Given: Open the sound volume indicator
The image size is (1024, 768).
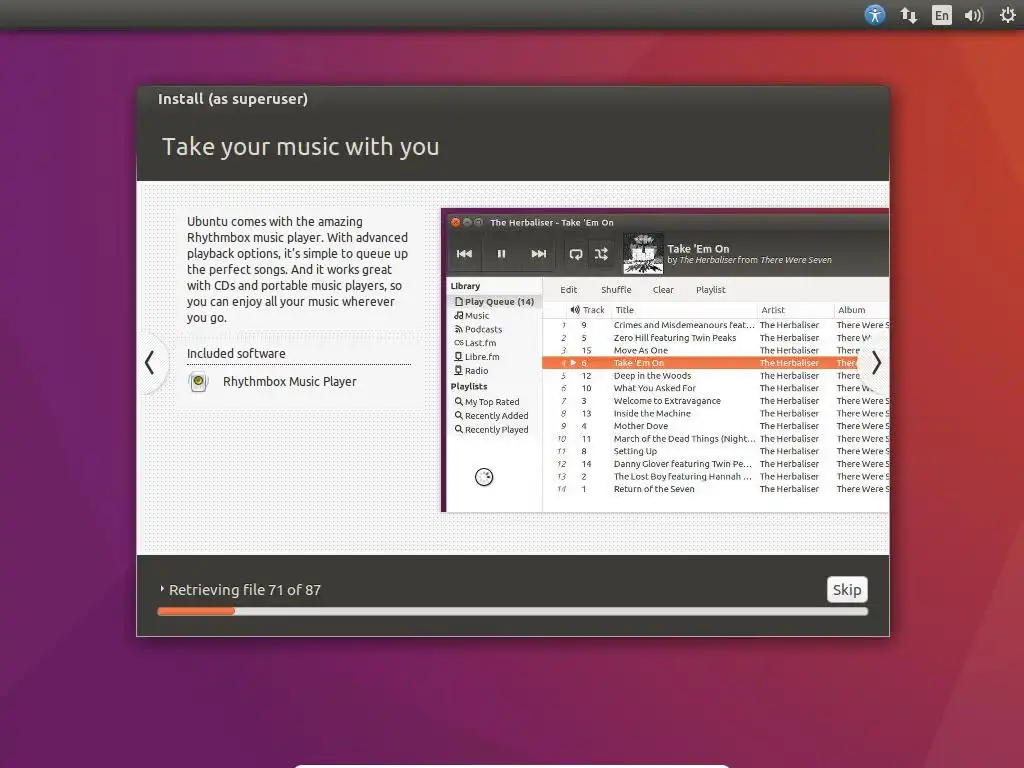Looking at the screenshot, I should pyautogui.click(x=973, y=15).
